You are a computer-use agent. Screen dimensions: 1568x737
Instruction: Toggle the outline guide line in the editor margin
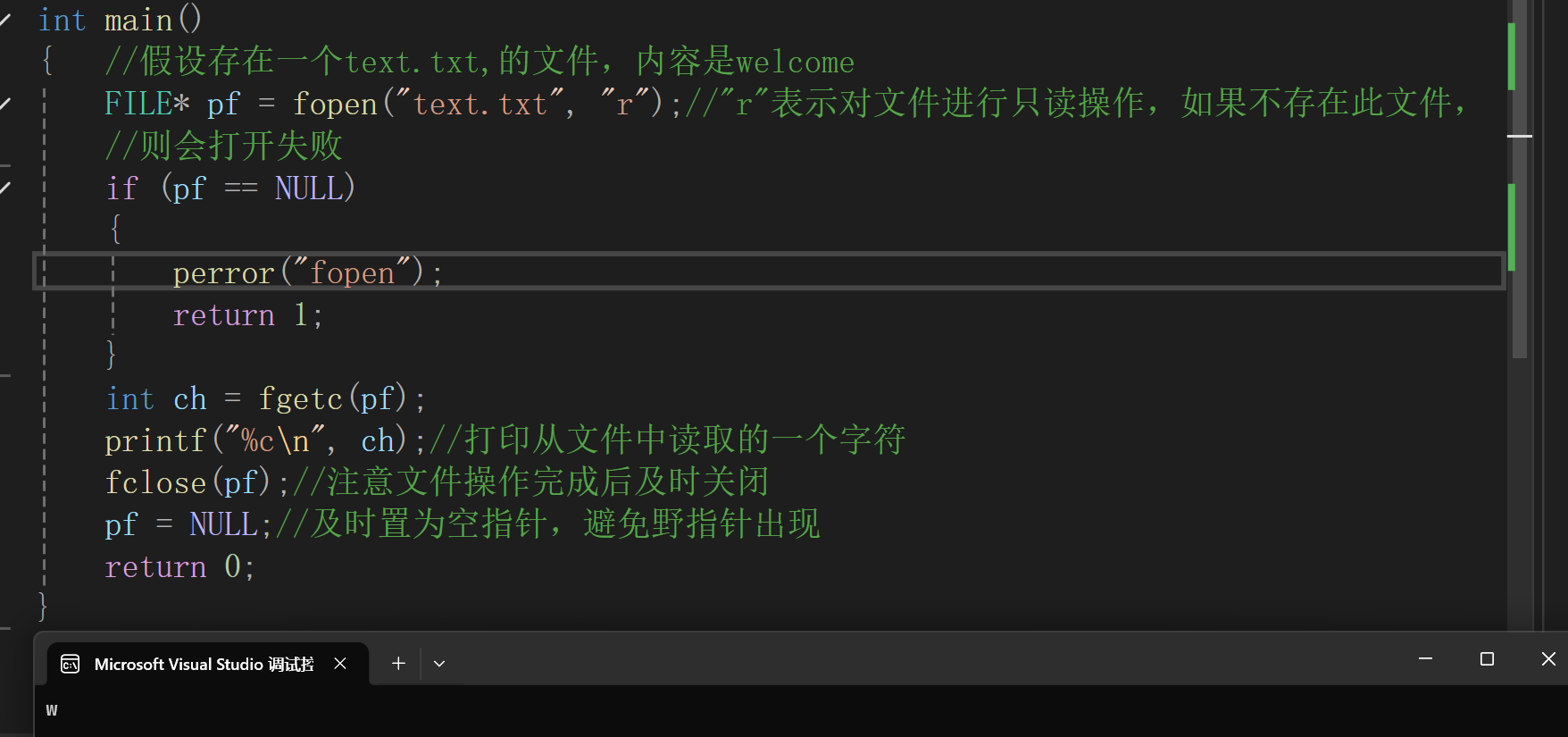coord(43,357)
